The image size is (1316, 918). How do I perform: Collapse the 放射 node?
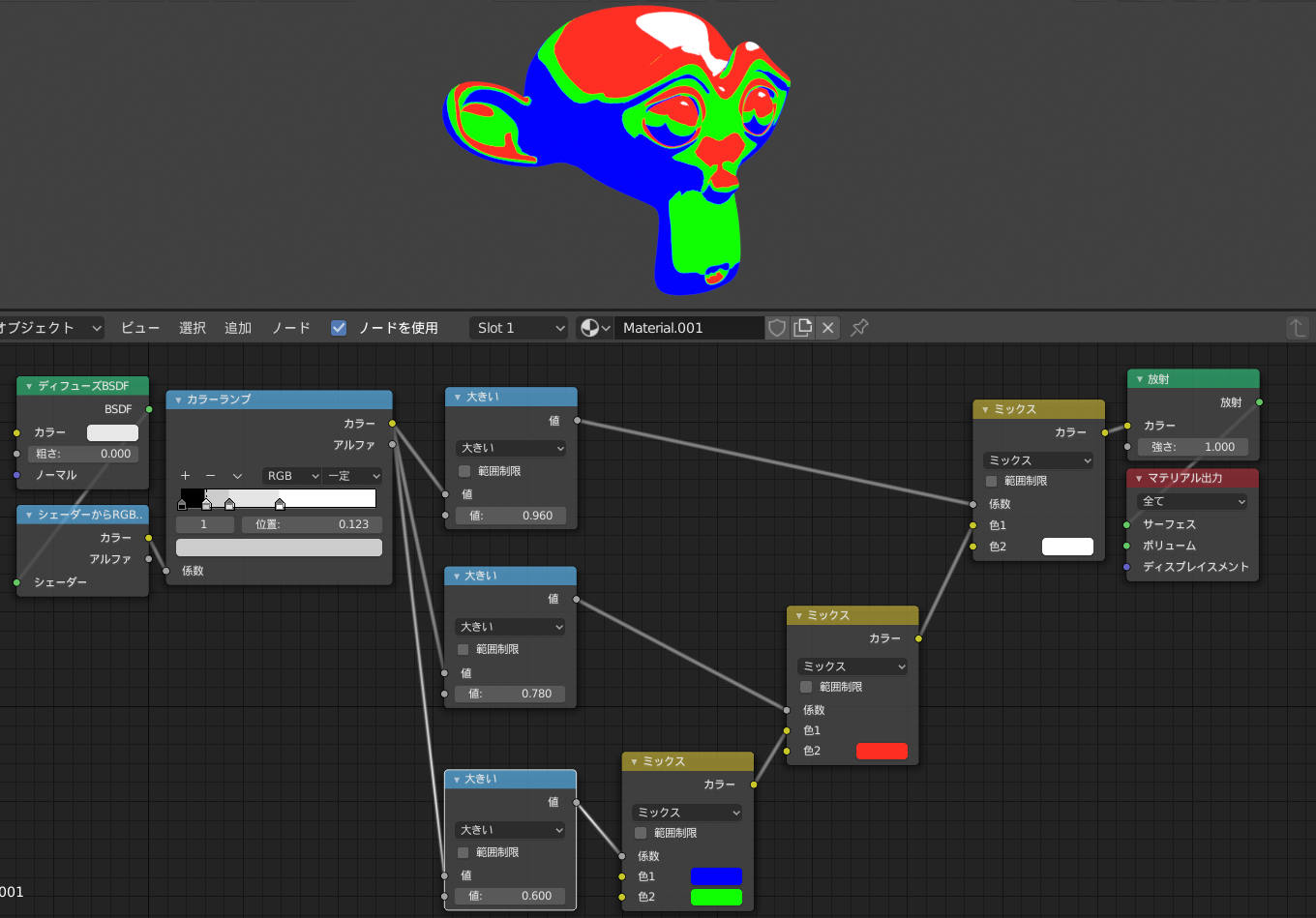tap(1139, 379)
